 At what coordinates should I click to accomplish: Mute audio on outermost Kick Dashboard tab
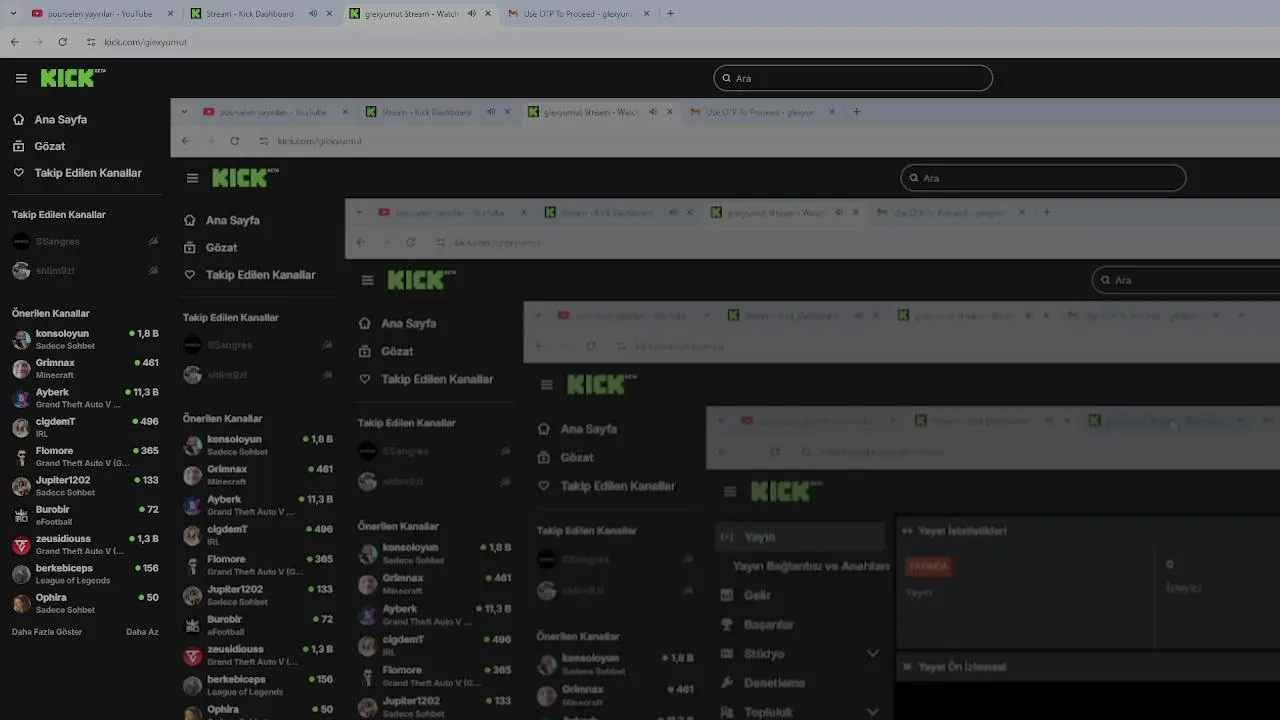313,14
